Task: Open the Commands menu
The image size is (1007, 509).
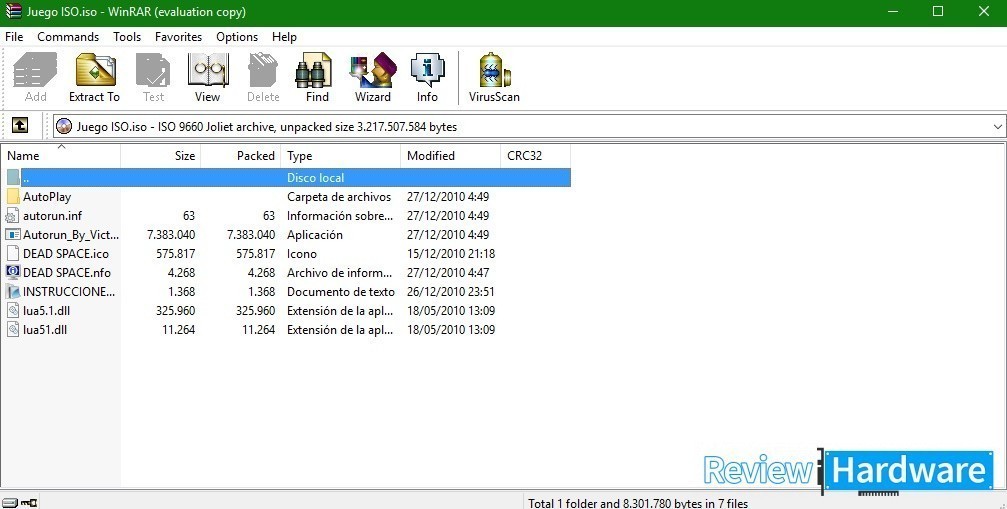Action: 68,37
